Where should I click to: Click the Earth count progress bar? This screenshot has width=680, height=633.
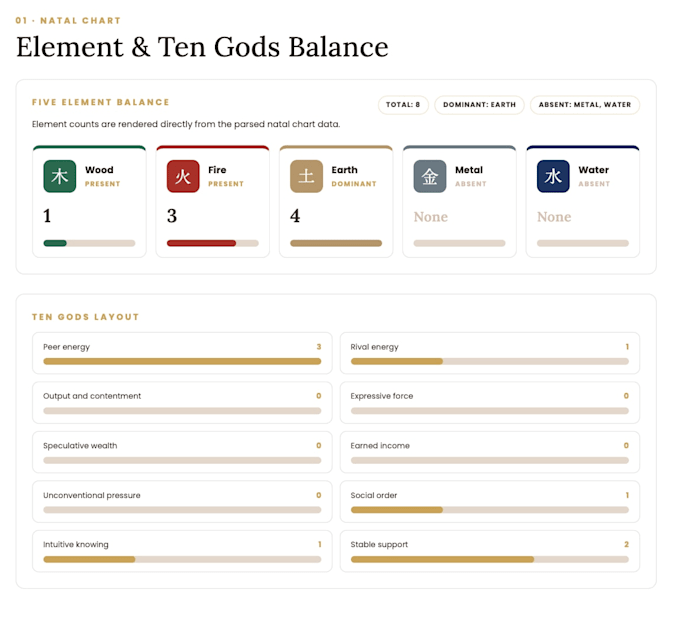click(336, 243)
